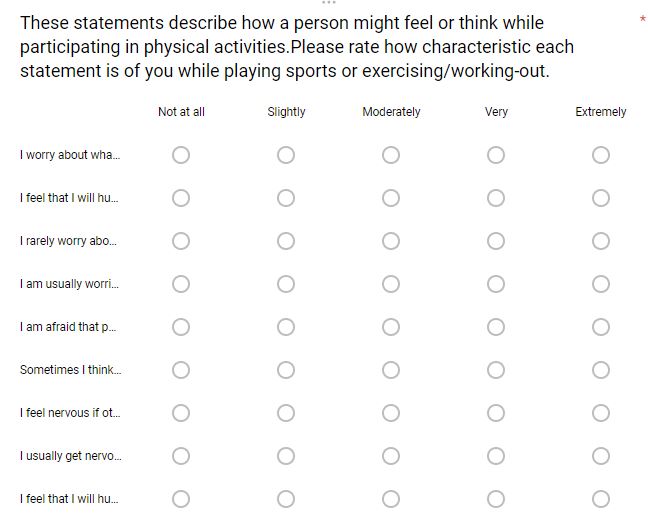Mark 'Extremely' for 'I am afraid that p...'
This screenshot has width=648, height=514.
pyautogui.click(x=601, y=327)
